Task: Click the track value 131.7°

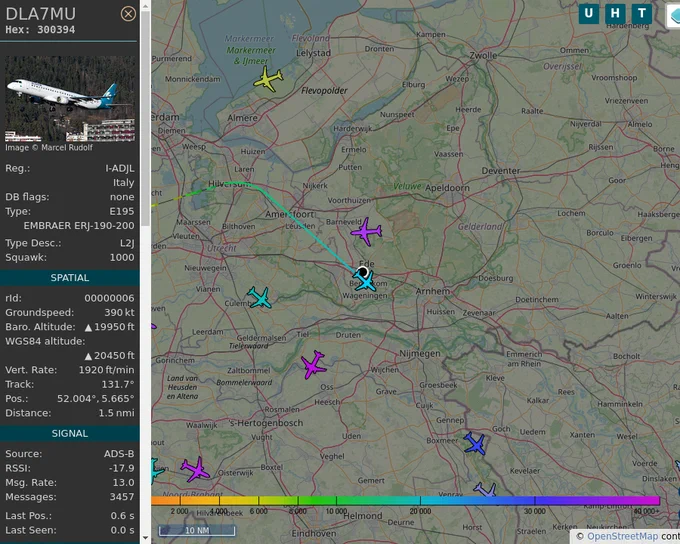Action: point(118,384)
